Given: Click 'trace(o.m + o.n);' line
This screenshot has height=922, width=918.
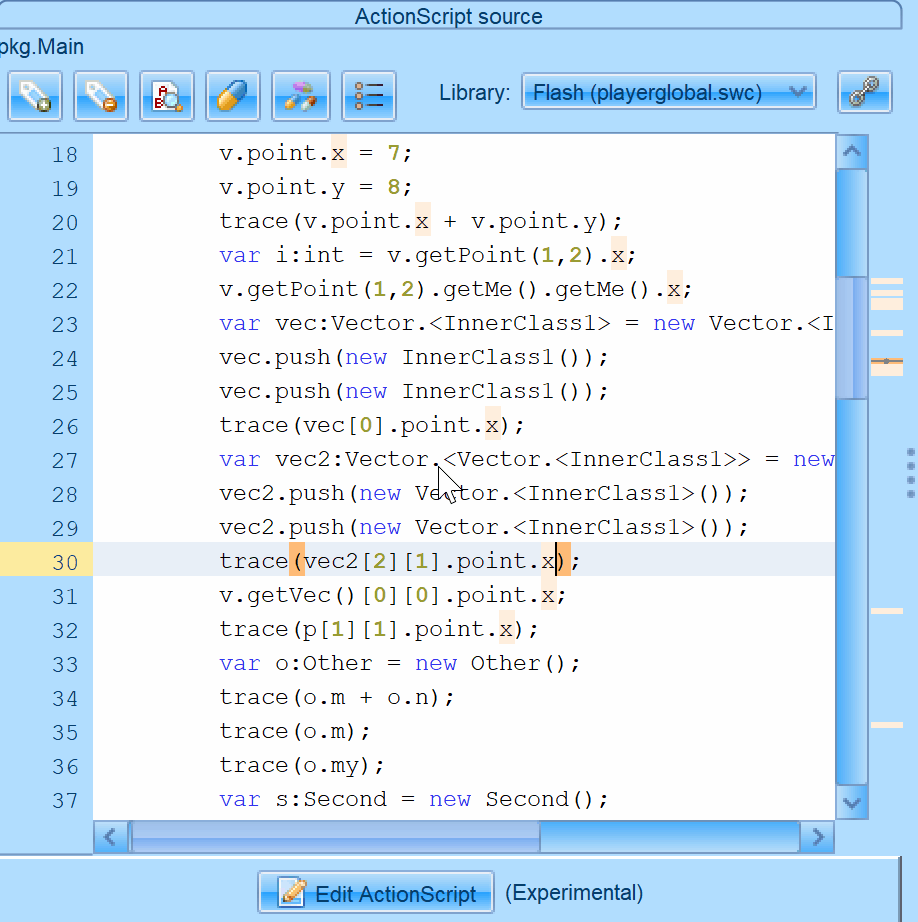Looking at the screenshot, I should click(x=337, y=698).
